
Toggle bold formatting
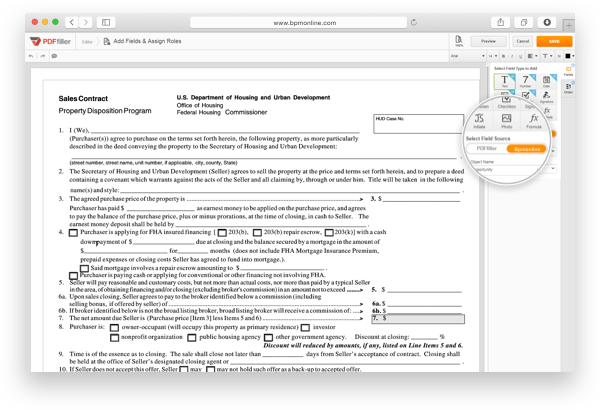pos(504,56)
